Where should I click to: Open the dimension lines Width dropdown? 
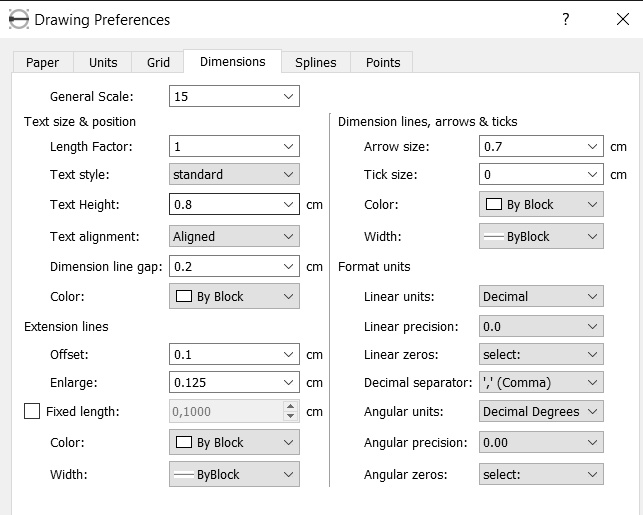541,237
